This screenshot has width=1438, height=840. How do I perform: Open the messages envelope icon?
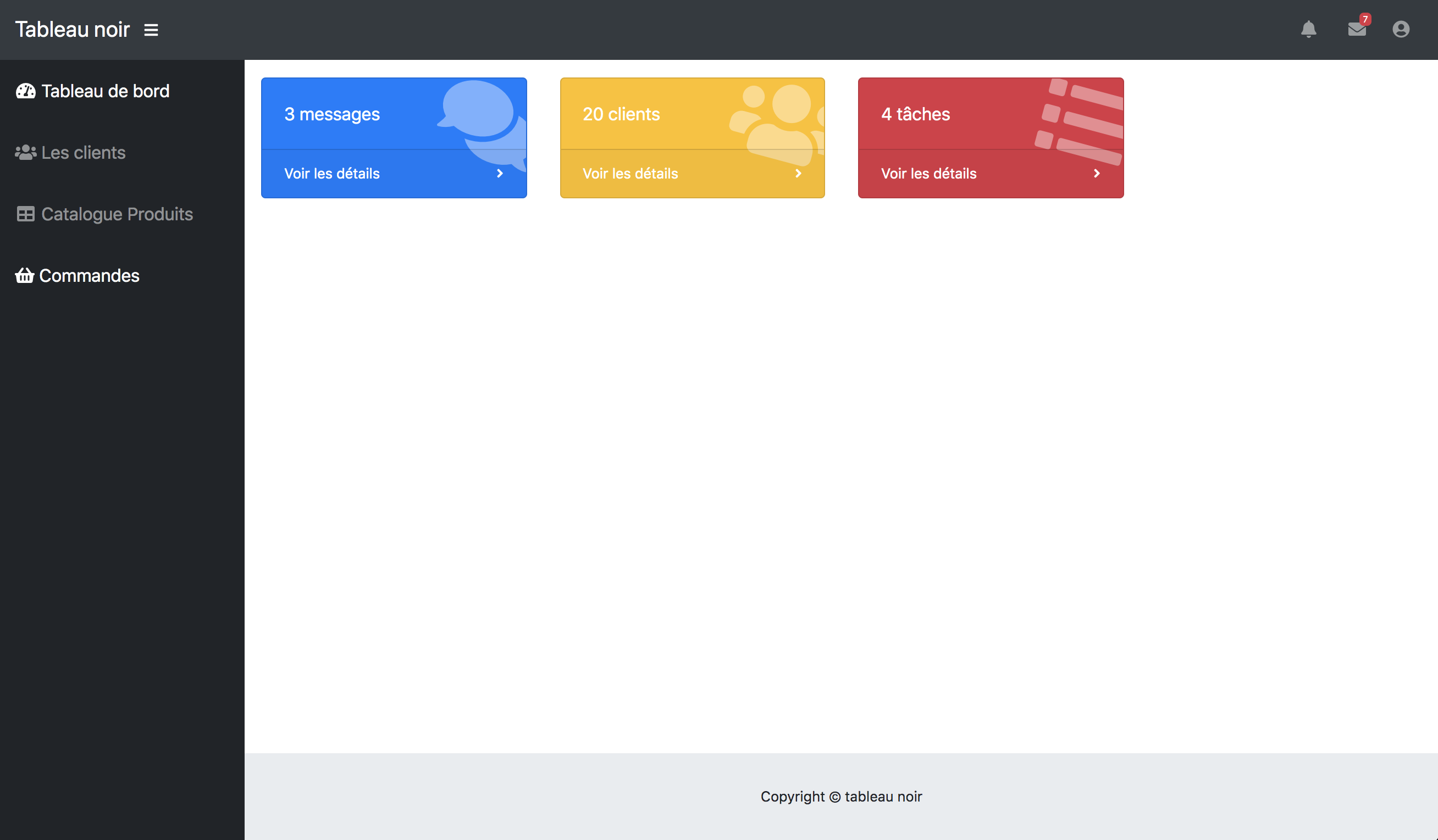tap(1357, 29)
